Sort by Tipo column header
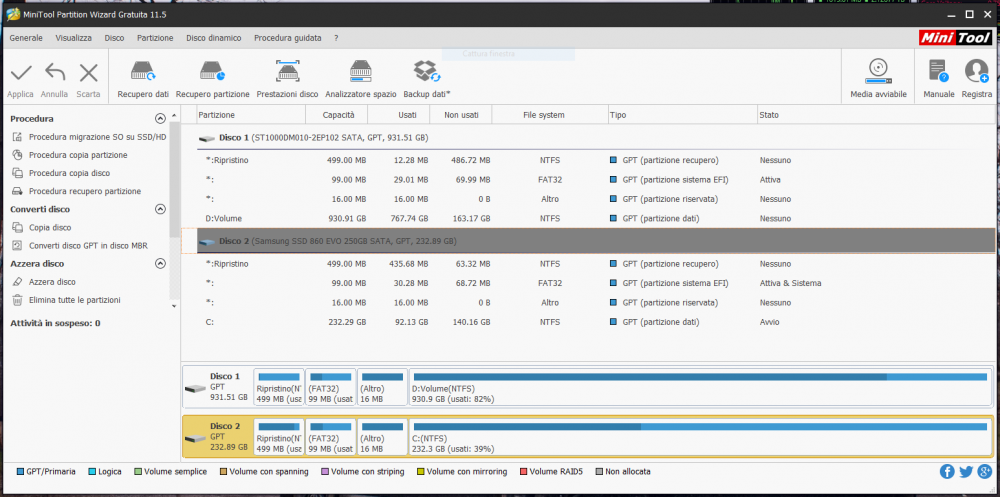This screenshot has height=497, width=1000. 682,115
